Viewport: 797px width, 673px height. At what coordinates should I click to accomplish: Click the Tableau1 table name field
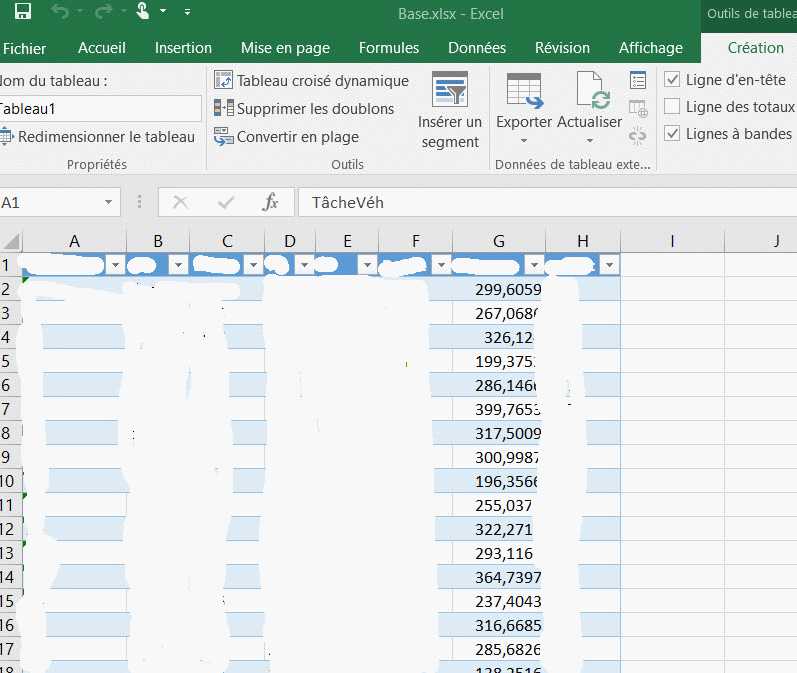(100, 109)
